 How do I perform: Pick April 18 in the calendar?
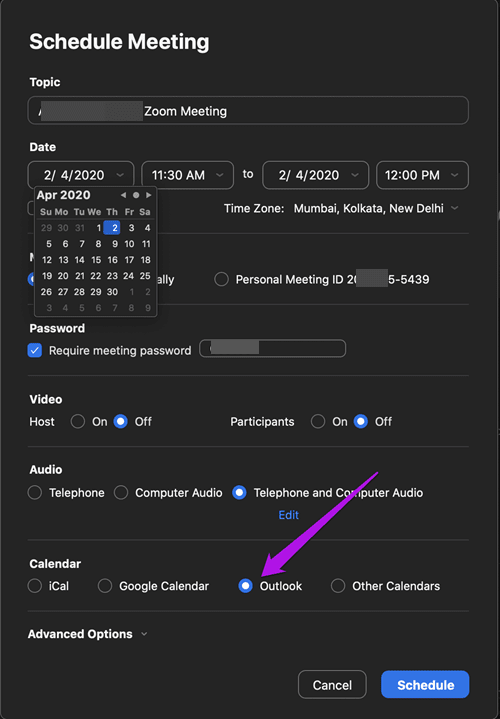(145, 260)
